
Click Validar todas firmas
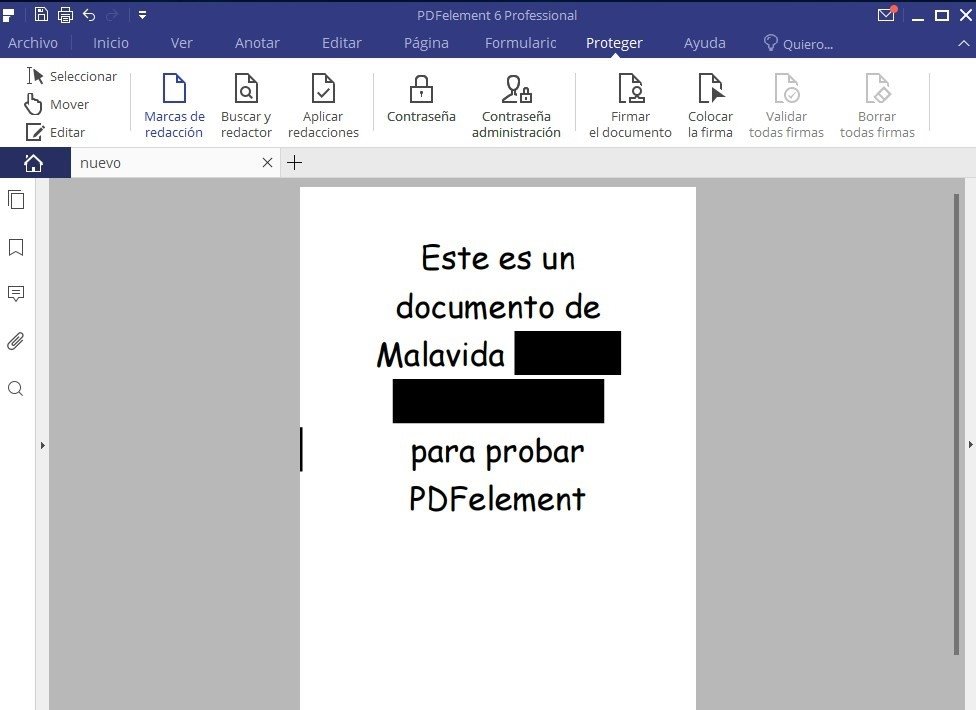point(786,106)
